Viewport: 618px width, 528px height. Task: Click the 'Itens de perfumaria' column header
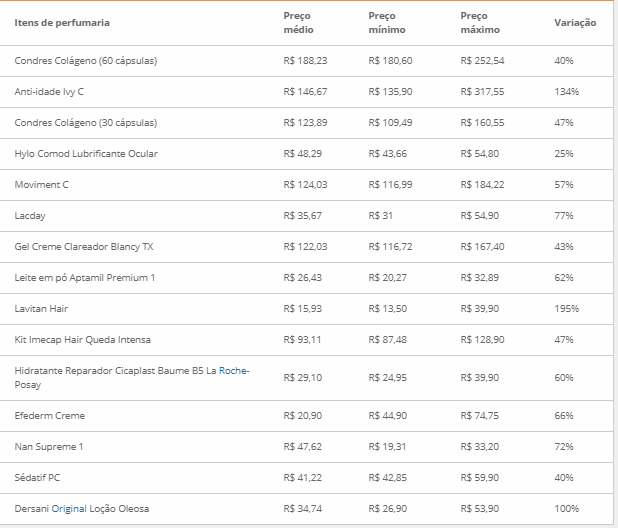coord(62,22)
